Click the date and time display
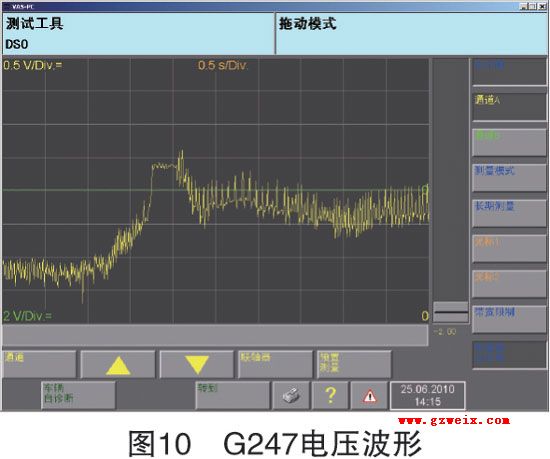The height and width of the screenshot is (459, 550). point(428,396)
